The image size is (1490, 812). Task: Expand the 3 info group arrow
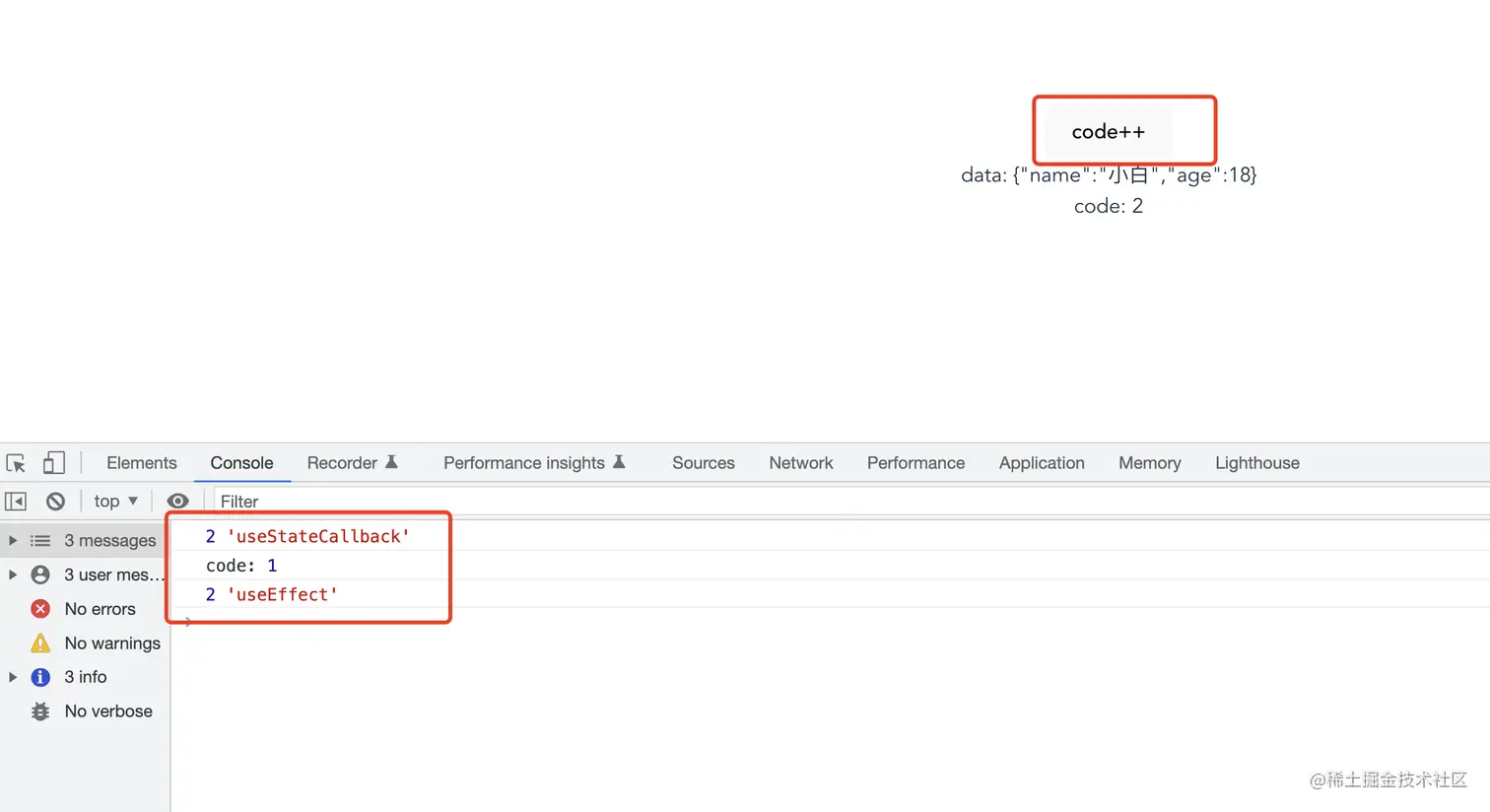pos(13,677)
